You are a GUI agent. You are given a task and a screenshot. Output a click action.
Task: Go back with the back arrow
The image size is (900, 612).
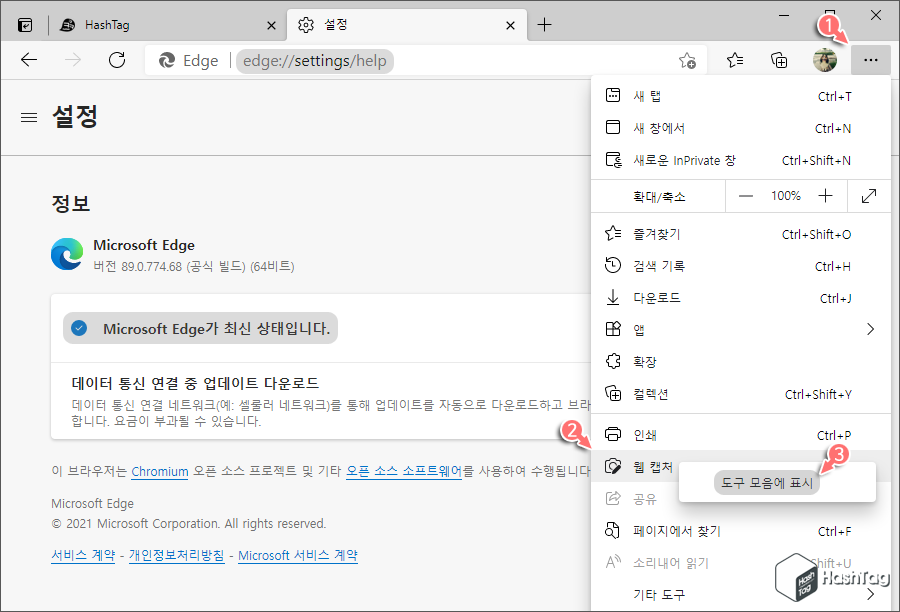click(29, 60)
